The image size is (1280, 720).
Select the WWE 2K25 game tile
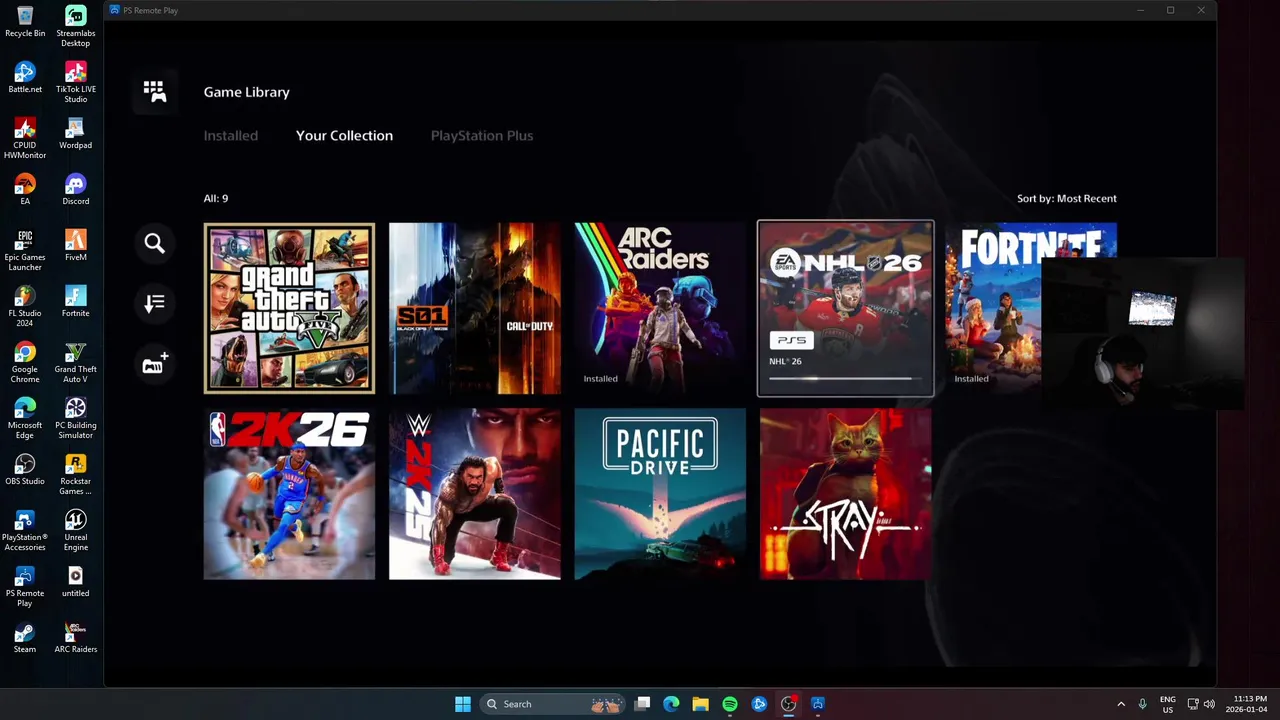click(475, 494)
